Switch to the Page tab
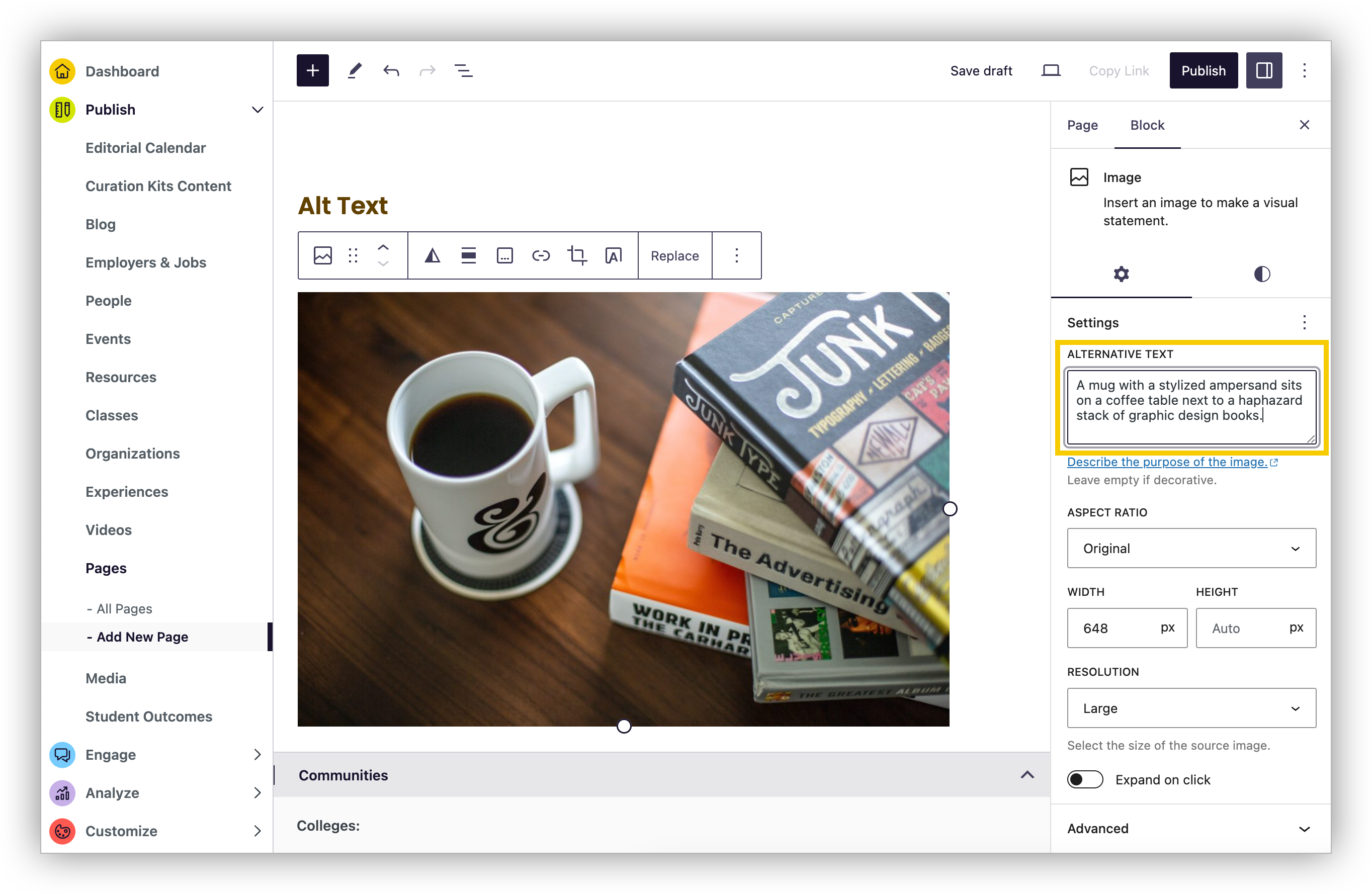This screenshot has width=1372, height=894. tap(1082, 125)
